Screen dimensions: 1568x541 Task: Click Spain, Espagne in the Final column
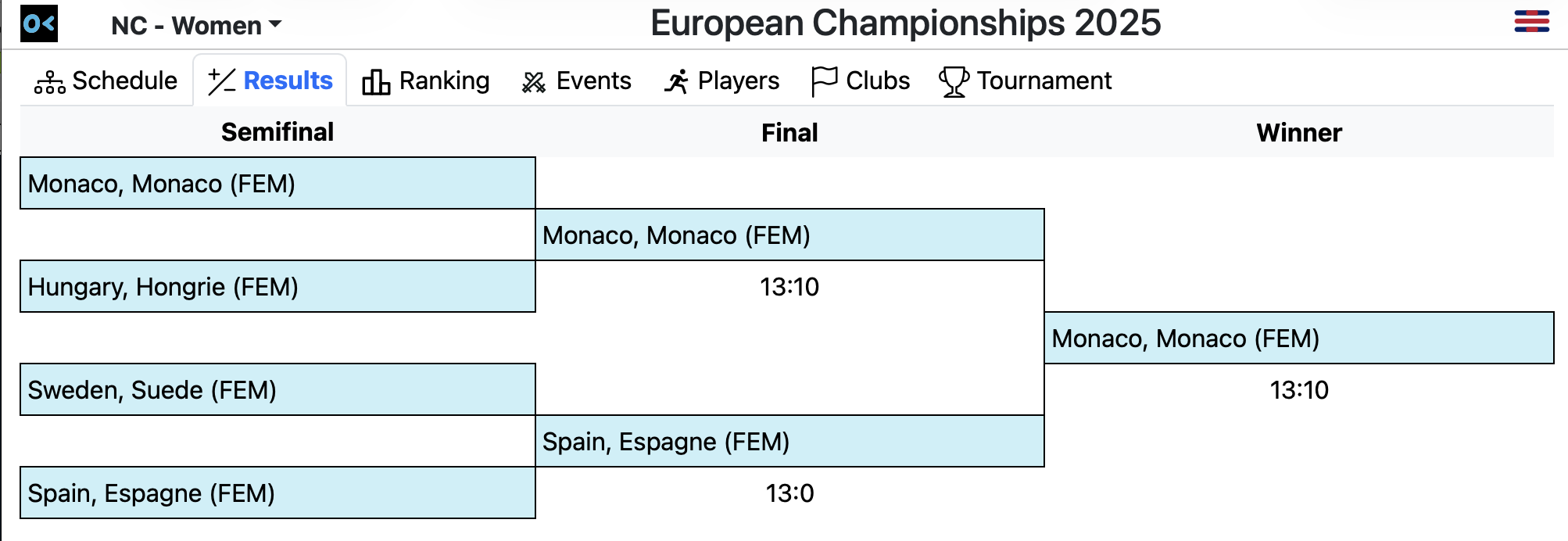pyautogui.click(x=789, y=442)
